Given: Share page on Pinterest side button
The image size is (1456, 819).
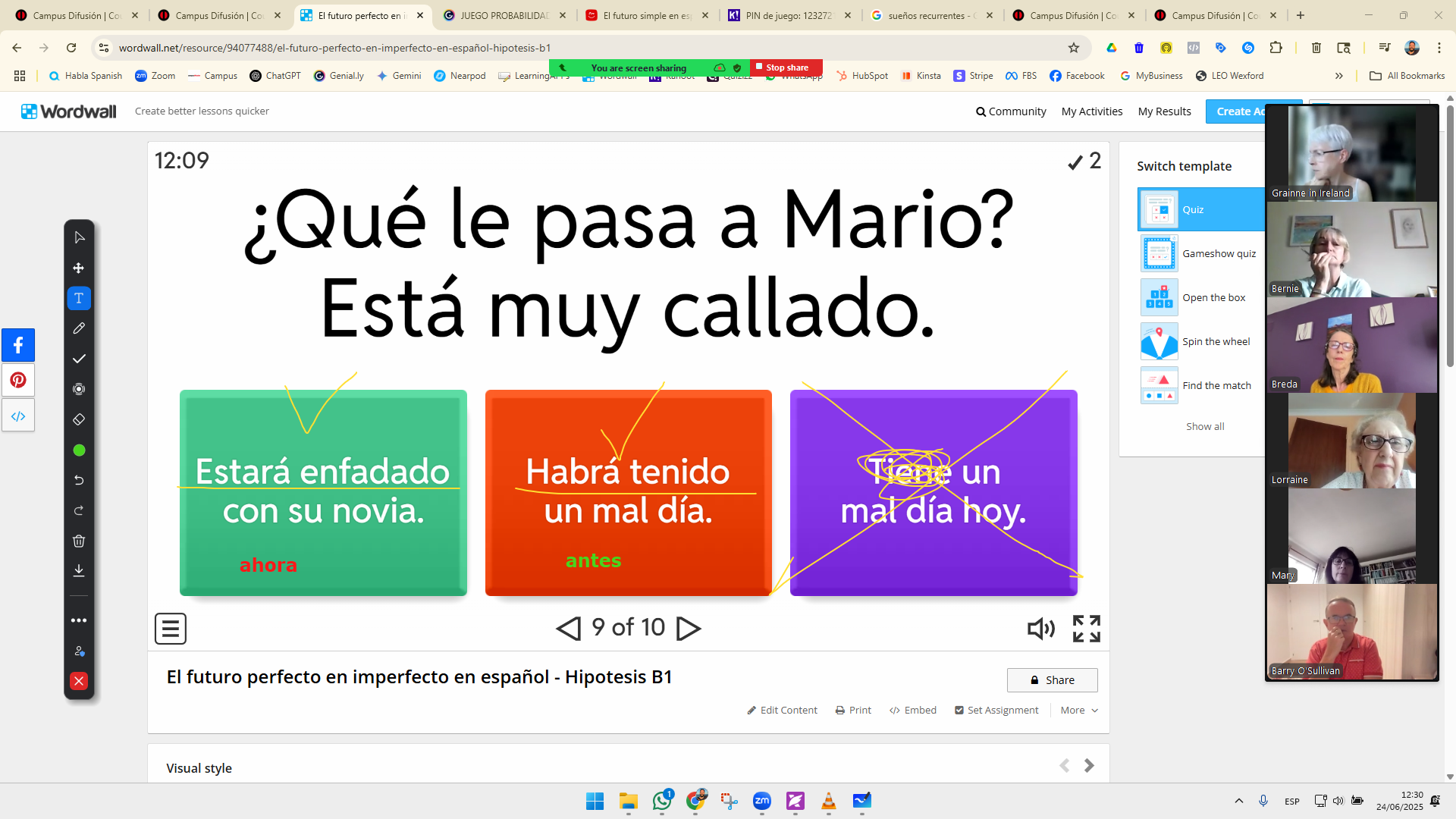Looking at the screenshot, I should point(18,380).
